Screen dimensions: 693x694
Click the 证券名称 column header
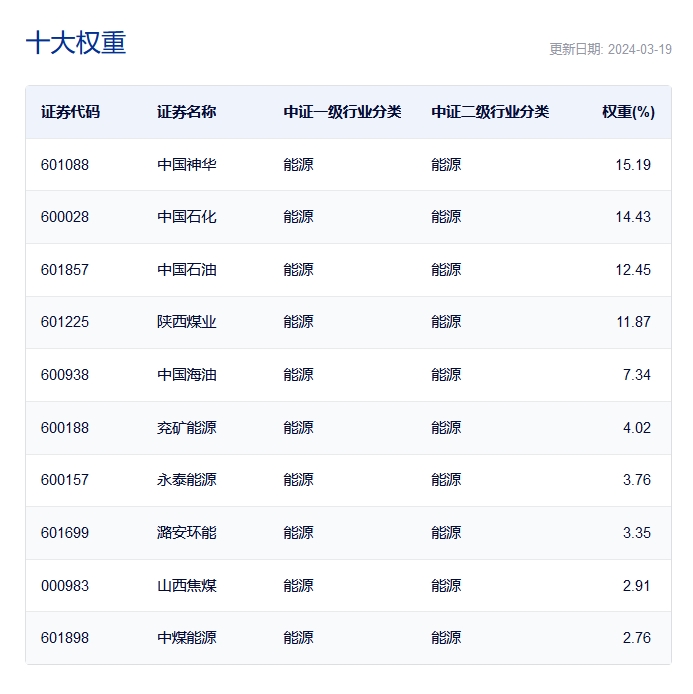[187, 112]
